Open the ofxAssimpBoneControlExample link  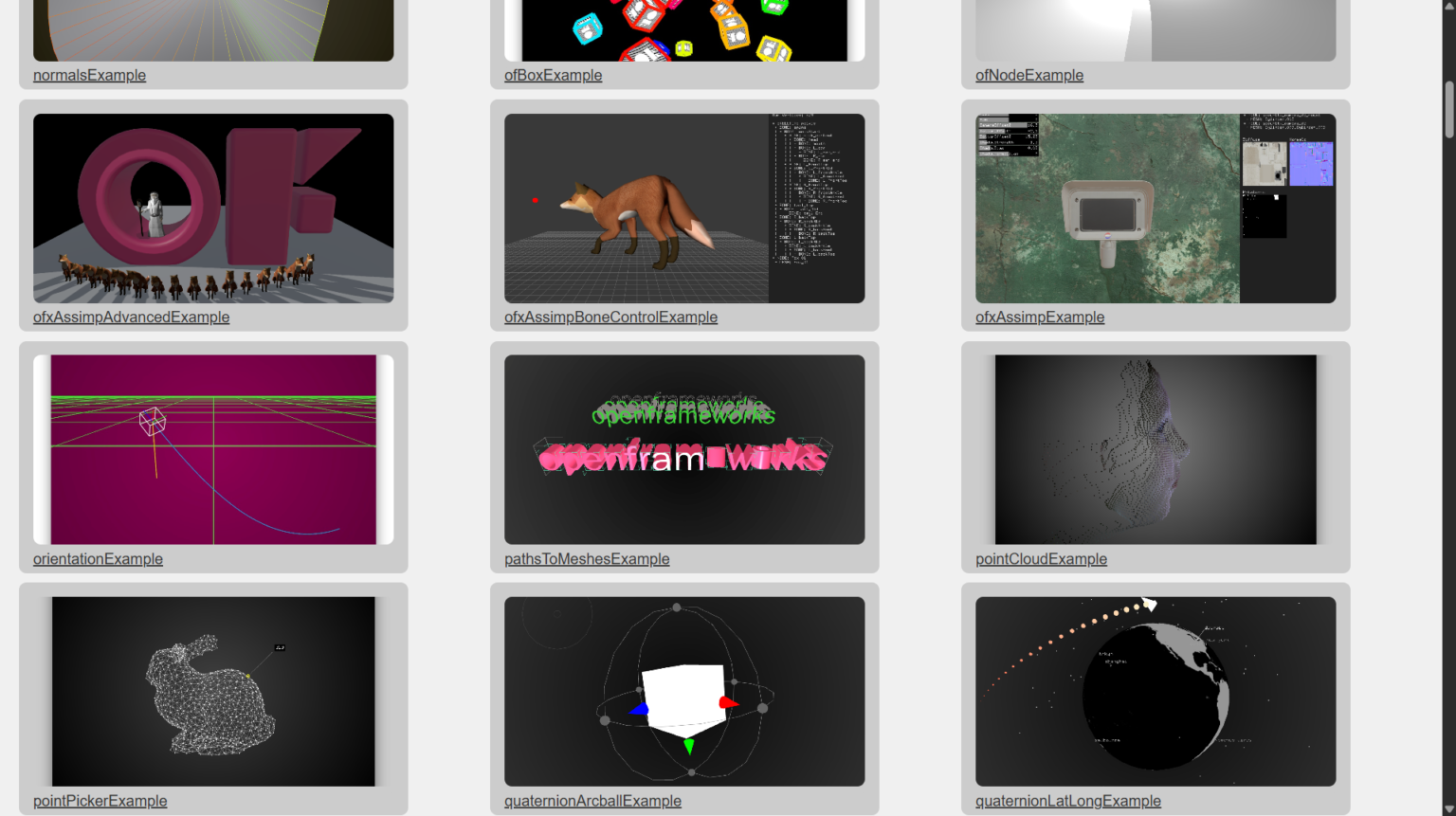click(610, 317)
